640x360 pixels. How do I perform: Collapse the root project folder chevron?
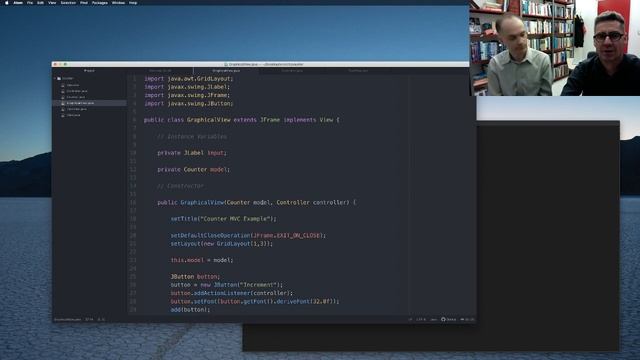55,78
